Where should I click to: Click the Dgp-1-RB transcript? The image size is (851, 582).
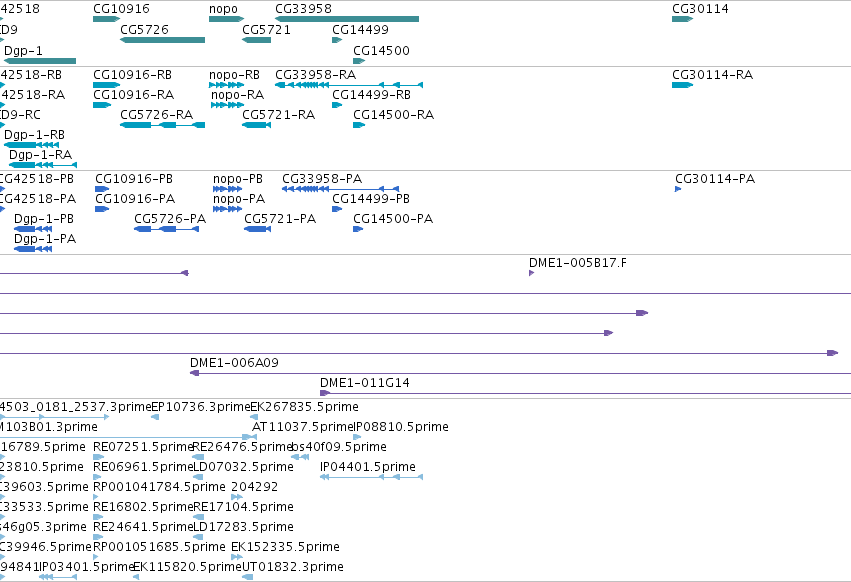31,145
